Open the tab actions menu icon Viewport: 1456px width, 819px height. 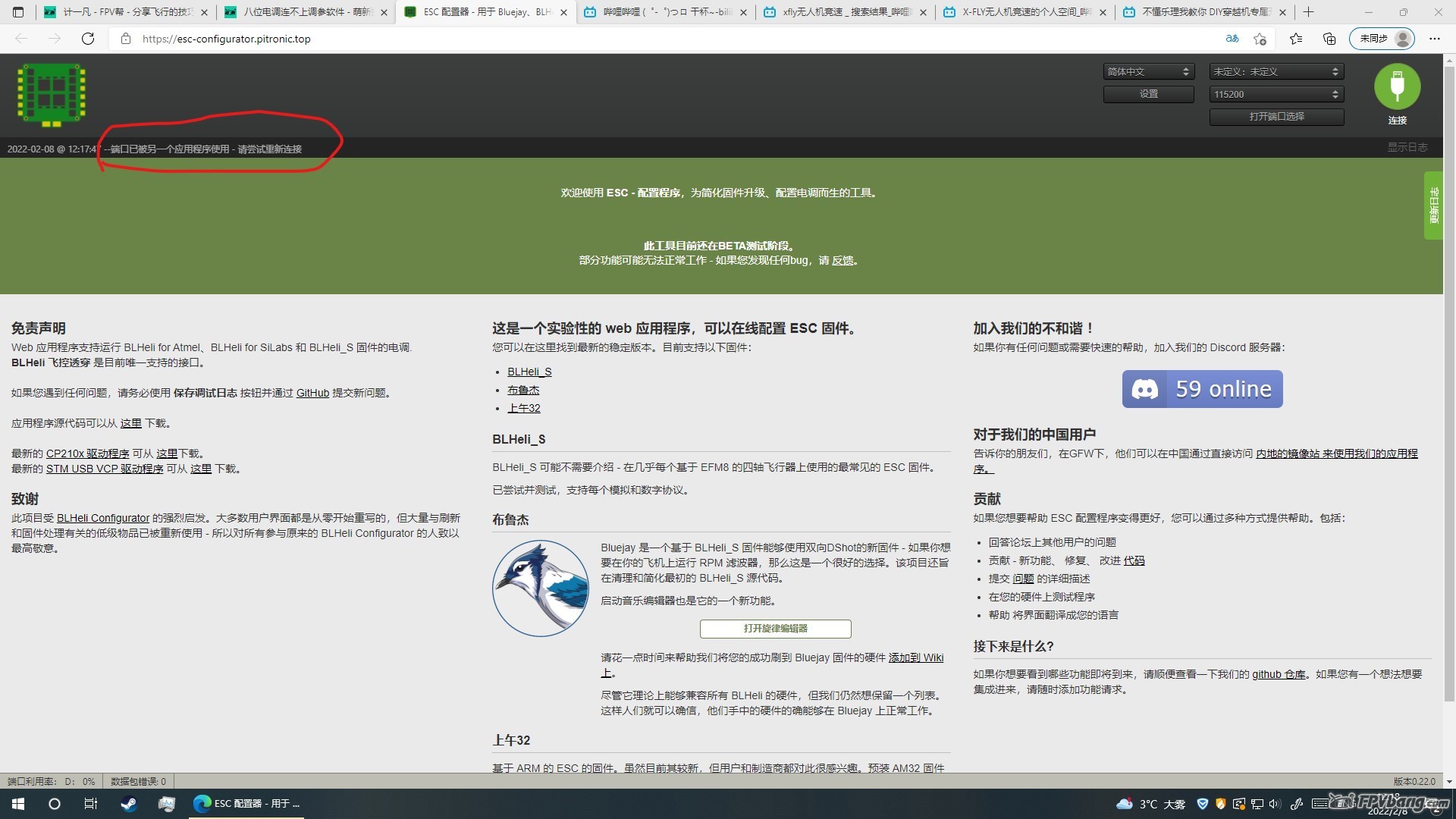click(18, 12)
